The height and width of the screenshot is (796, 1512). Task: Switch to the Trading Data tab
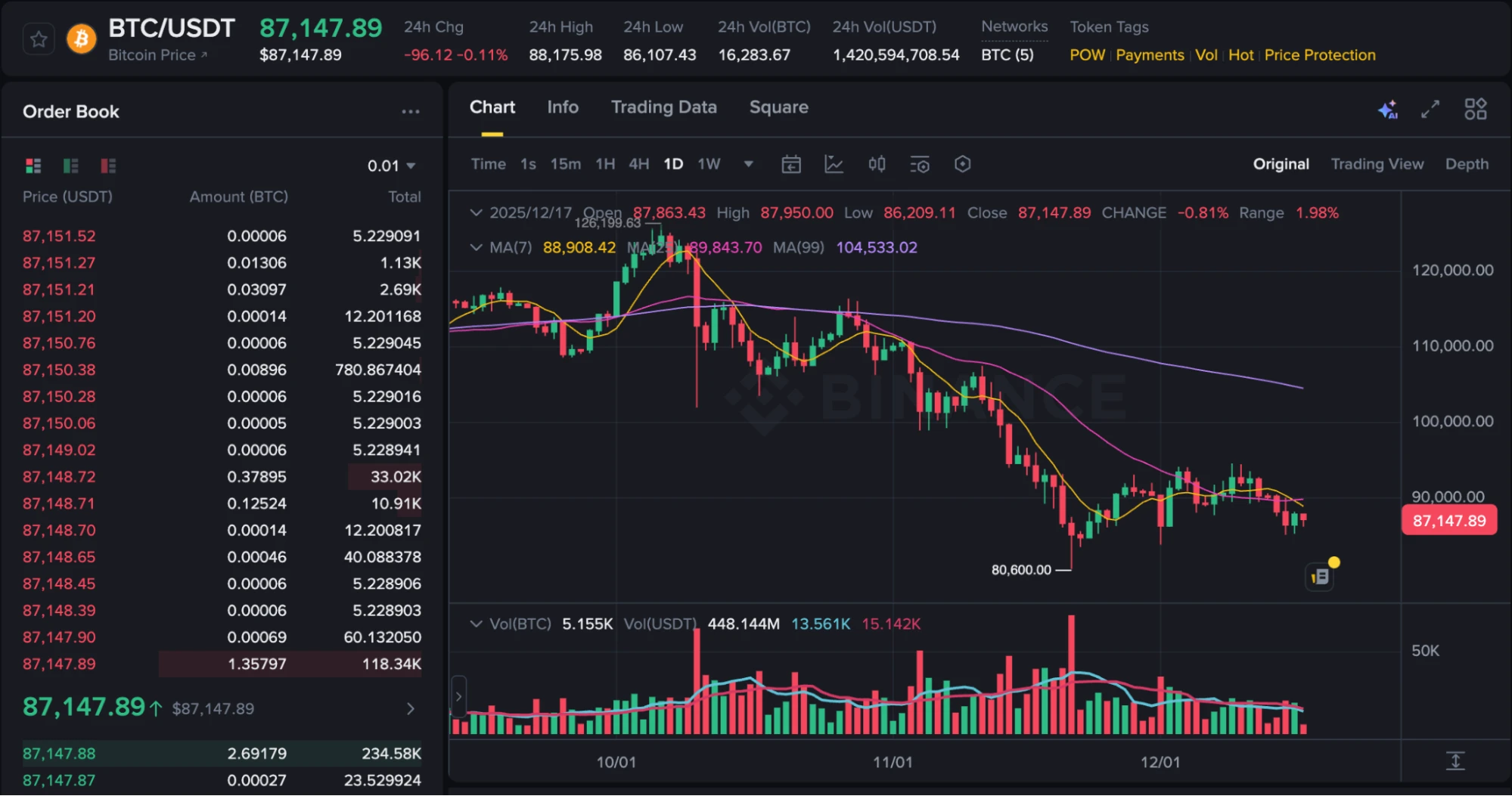tap(663, 107)
